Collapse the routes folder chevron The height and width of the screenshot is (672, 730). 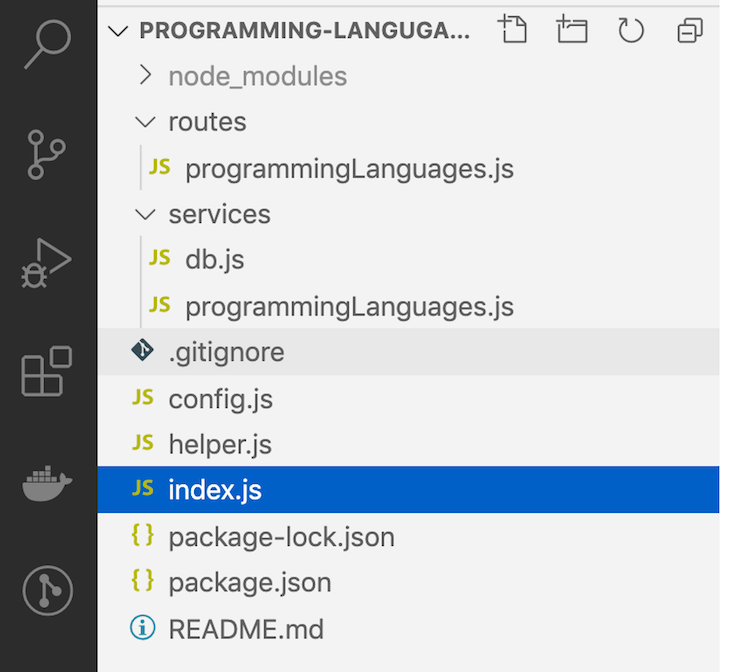(x=145, y=122)
